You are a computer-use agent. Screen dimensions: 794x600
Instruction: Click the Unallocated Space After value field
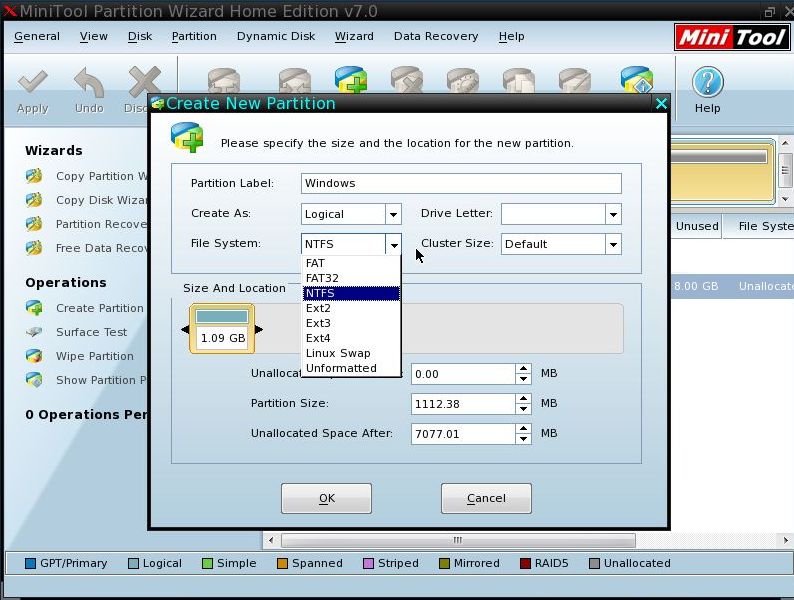(463, 434)
